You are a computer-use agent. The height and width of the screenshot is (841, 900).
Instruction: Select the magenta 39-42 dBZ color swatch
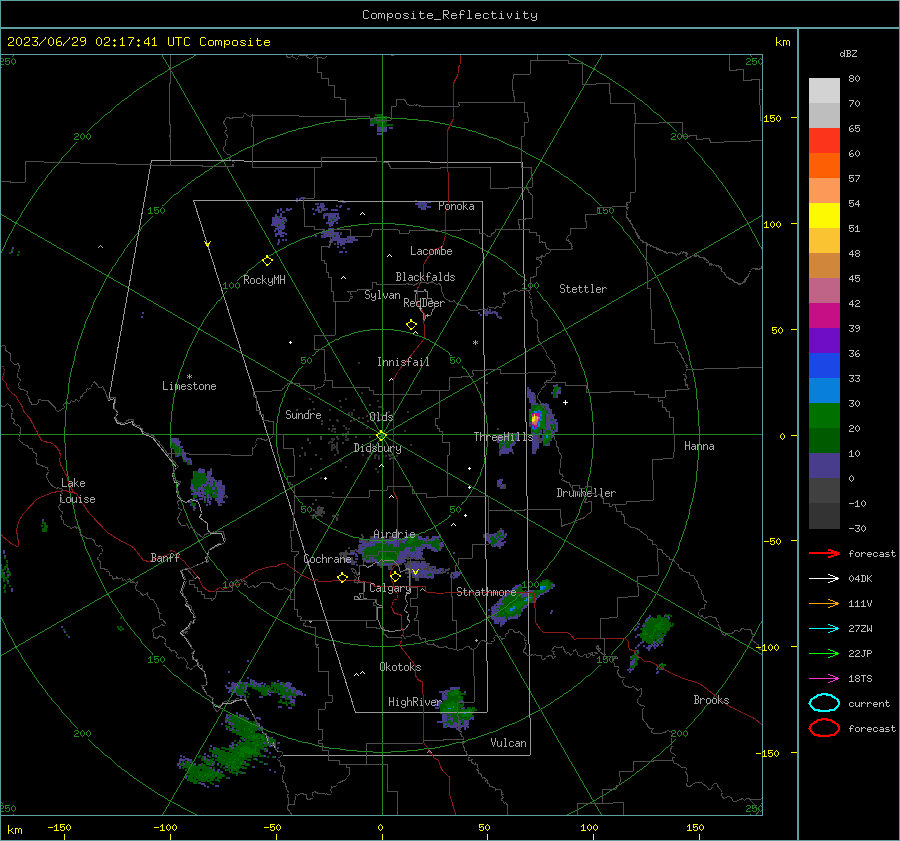(x=824, y=316)
